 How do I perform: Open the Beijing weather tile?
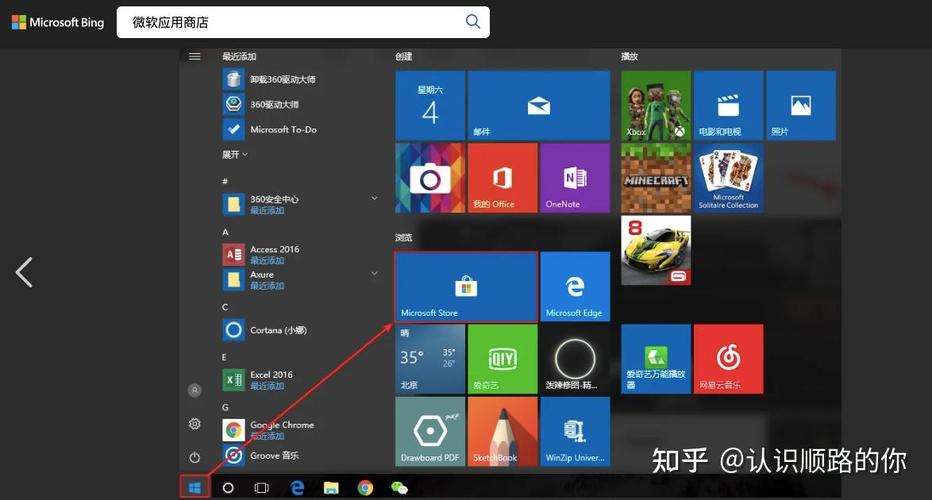[430, 359]
